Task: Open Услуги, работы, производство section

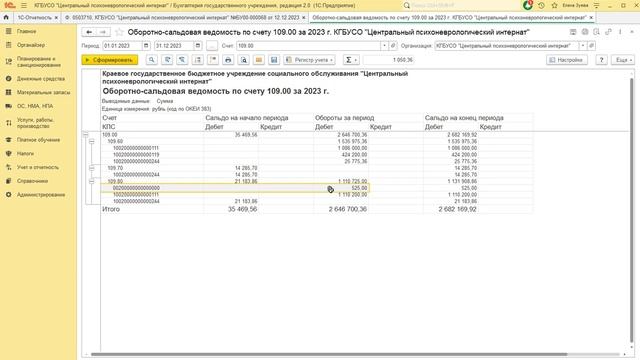Action: click(36, 123)
